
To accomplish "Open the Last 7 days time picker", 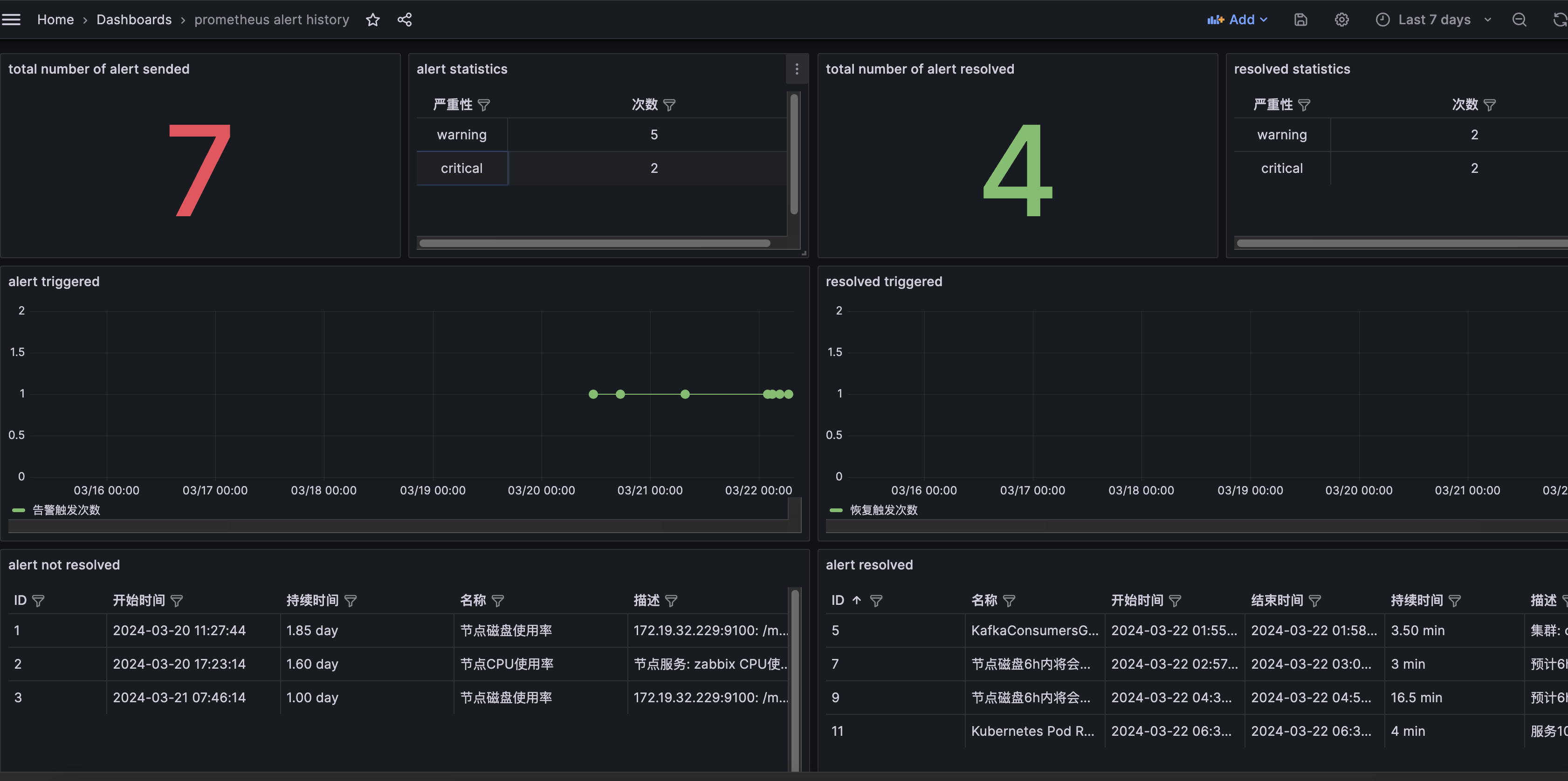I will click(1433, 20).
